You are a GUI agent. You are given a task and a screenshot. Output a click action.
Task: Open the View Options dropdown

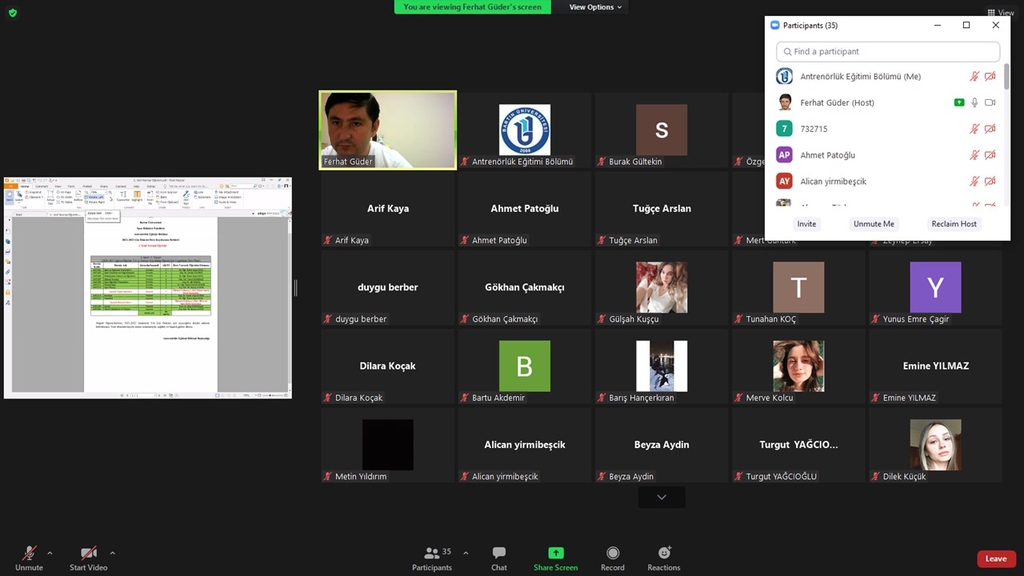pyautogui.click(x=595, y=7)
